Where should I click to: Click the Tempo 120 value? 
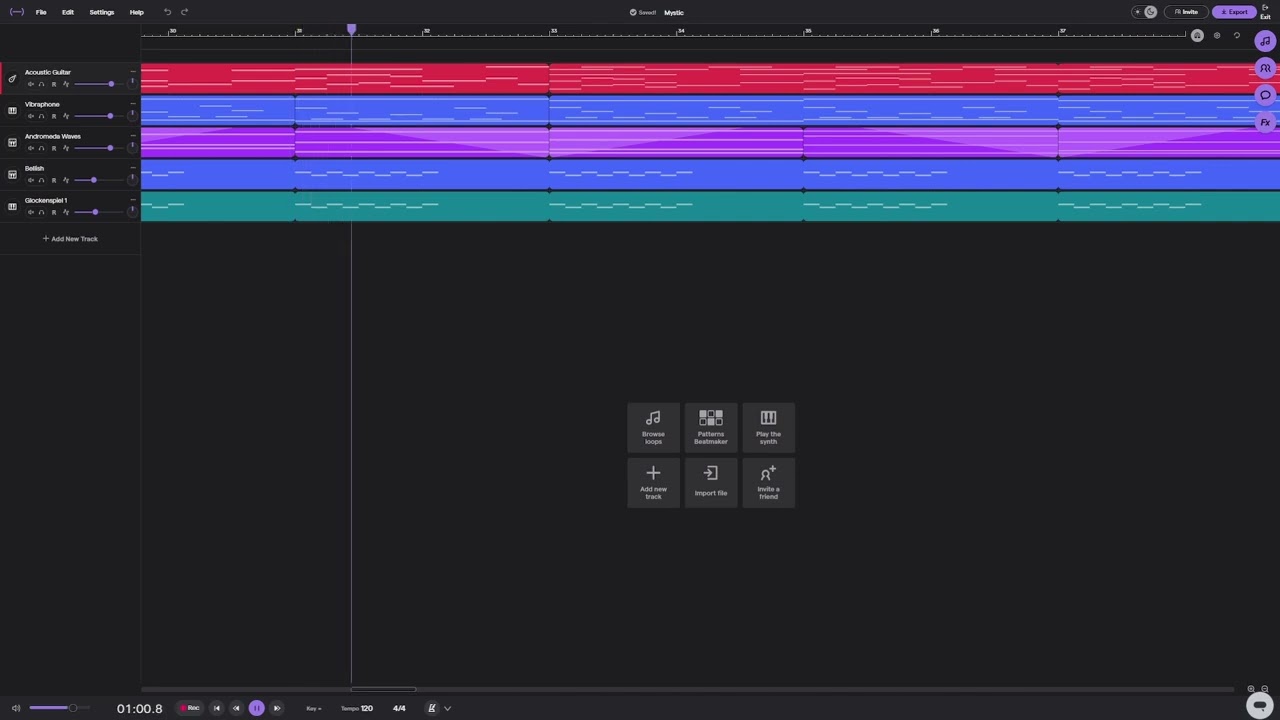(357, 708)
